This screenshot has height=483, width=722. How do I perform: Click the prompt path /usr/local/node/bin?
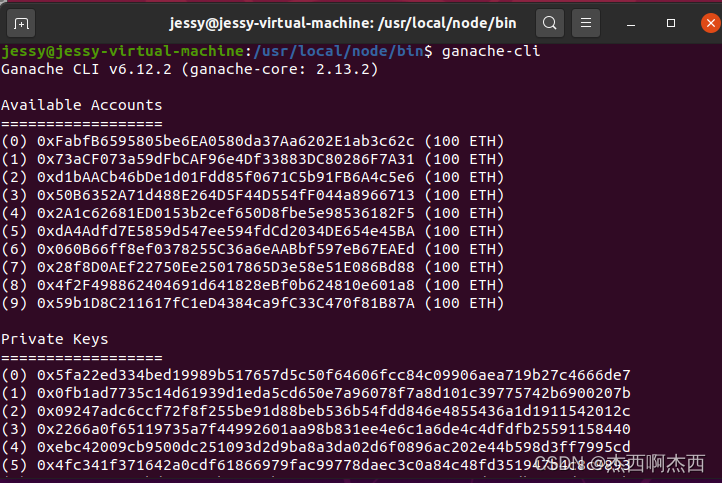click(x=338, y=51)
